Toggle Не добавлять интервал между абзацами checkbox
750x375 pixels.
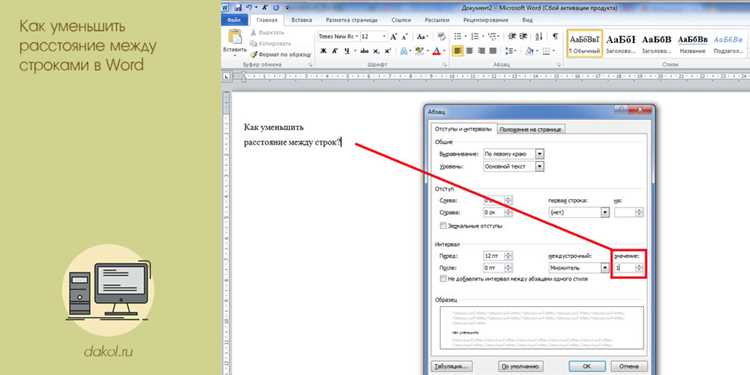[443, 278]
